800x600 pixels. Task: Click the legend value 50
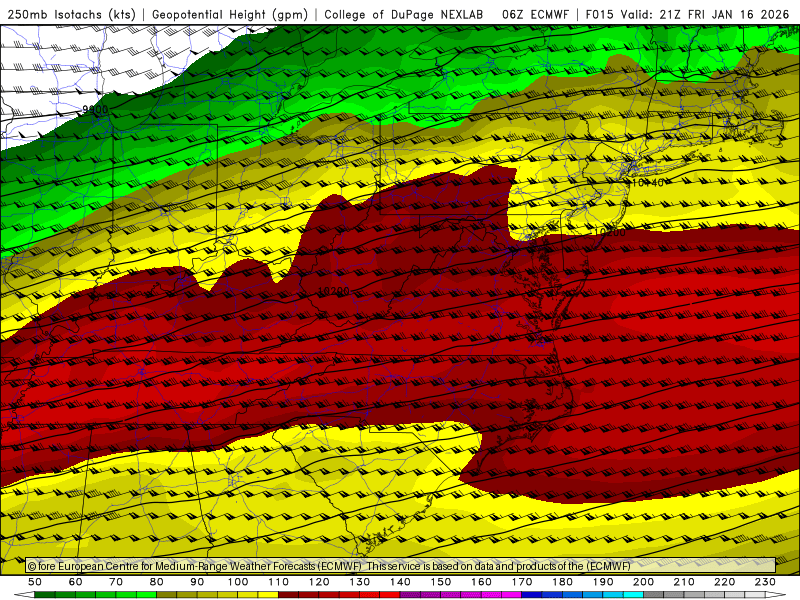coord(35,582)
